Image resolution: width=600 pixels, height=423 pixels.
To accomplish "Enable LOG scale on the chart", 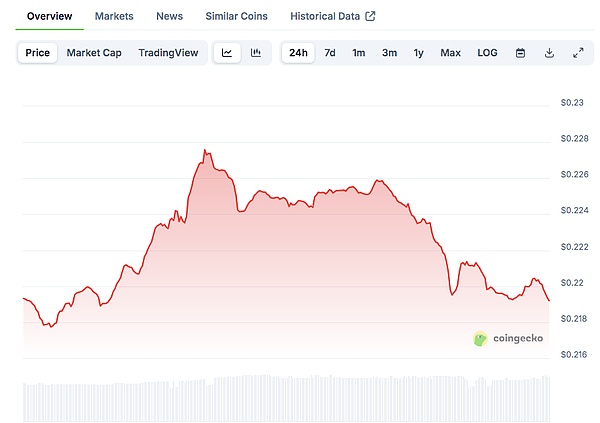I will click(487, 52).
